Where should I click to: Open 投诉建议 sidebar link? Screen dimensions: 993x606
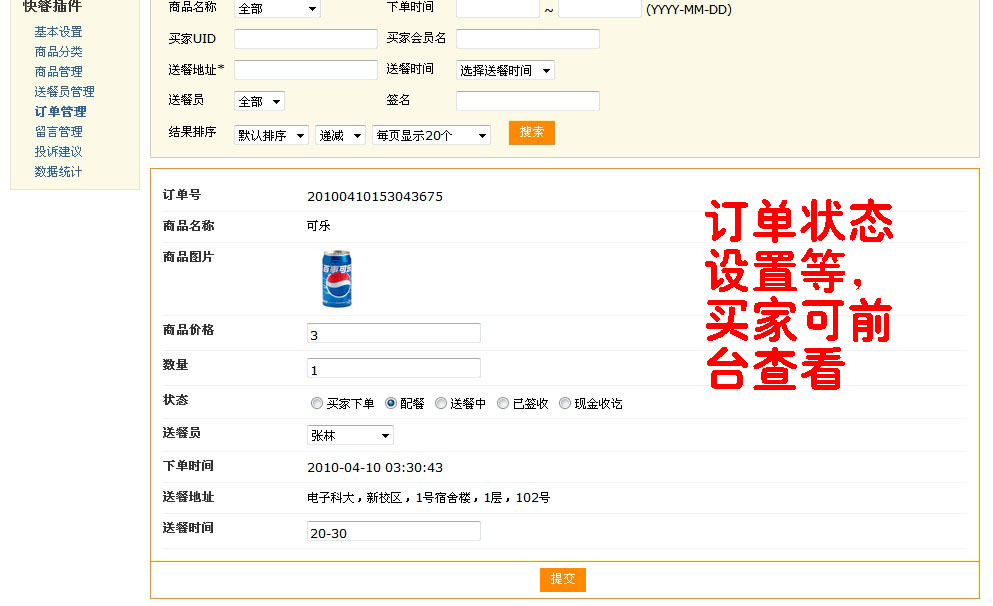click(58, 151)
